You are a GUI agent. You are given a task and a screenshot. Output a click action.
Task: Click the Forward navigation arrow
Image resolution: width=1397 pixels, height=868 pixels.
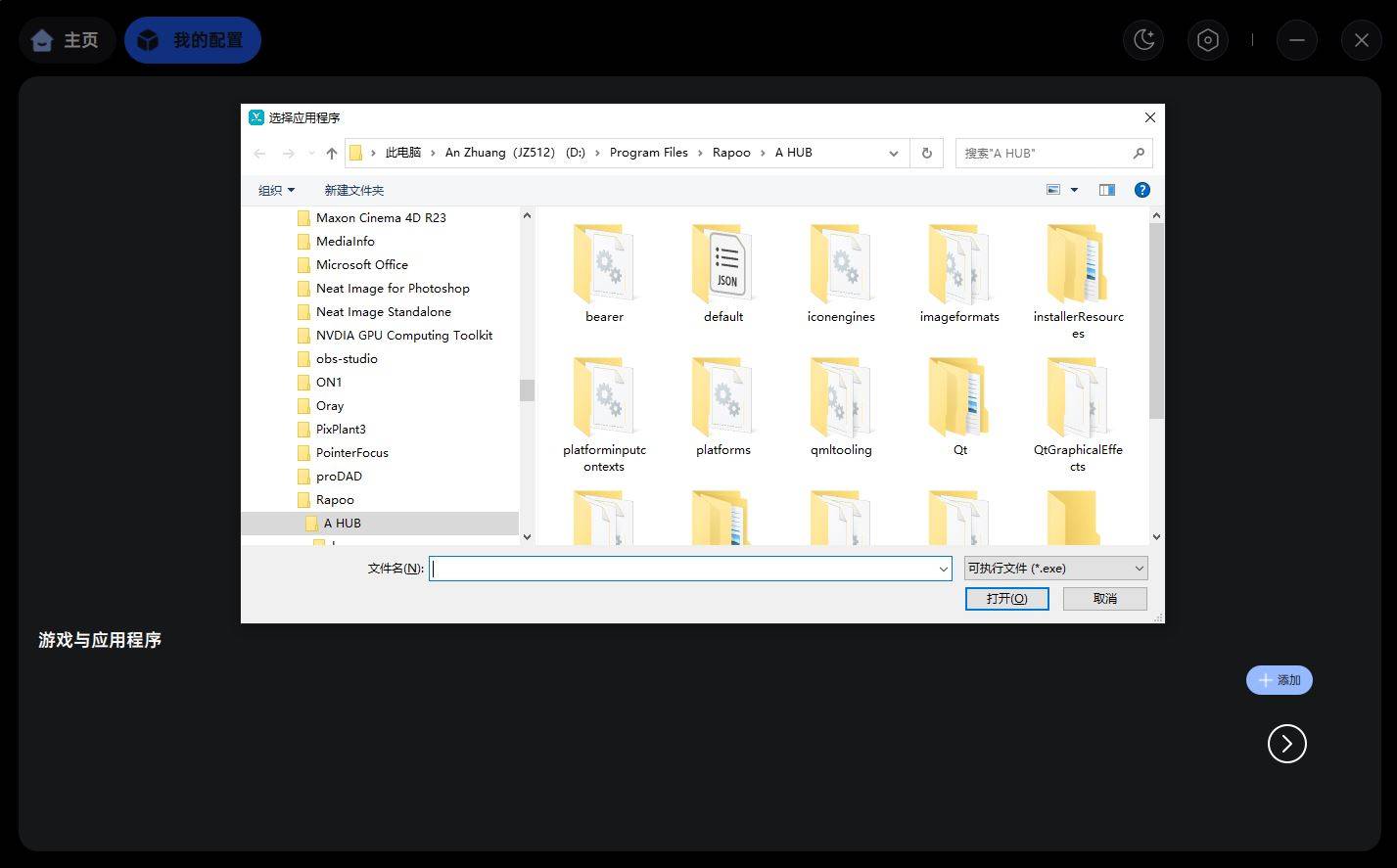point(288,154)
